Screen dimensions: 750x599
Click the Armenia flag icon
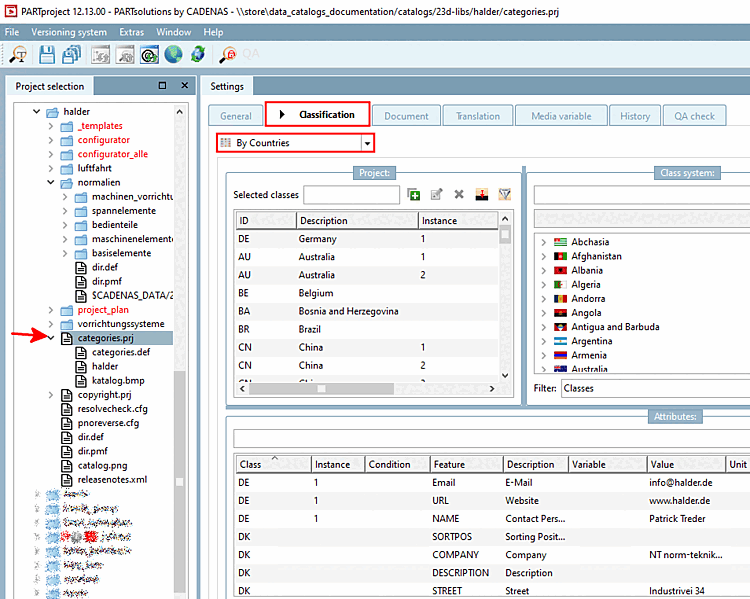click(560, 355)
